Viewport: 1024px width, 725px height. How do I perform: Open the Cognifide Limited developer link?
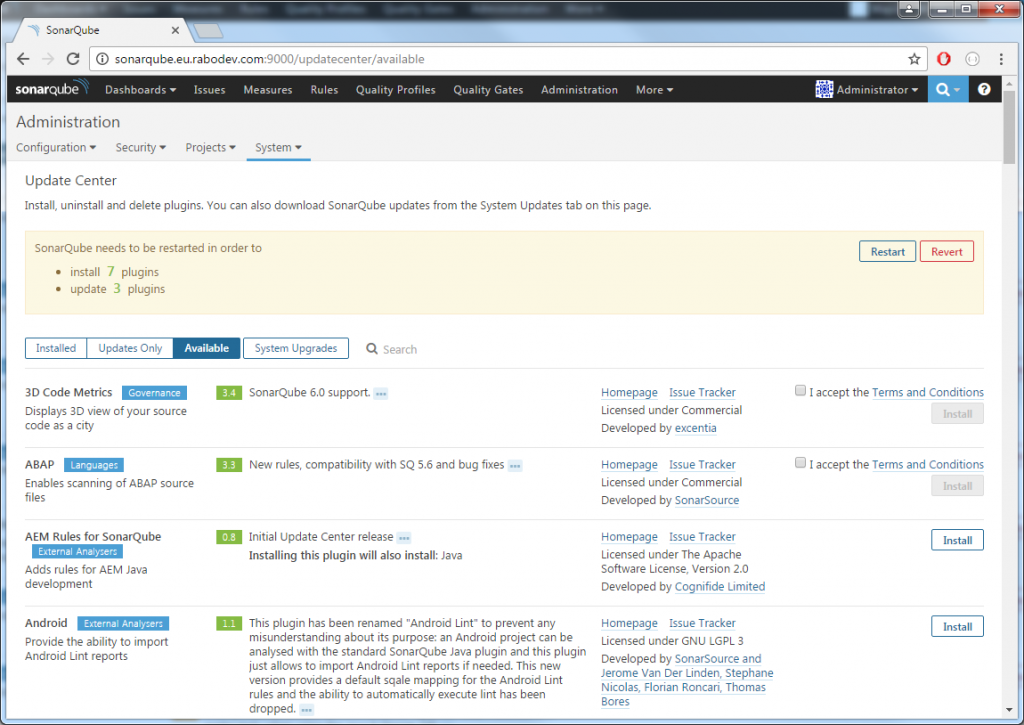point(720,587)
